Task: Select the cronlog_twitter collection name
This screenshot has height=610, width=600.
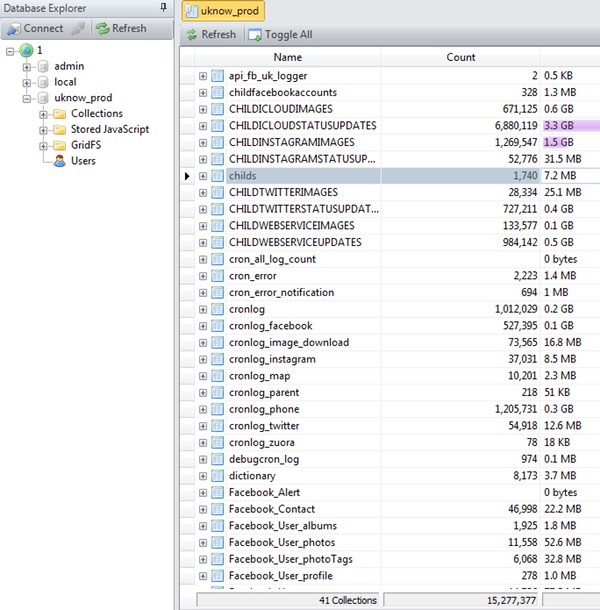Action: pyautogui.click(x=264, y=426)
